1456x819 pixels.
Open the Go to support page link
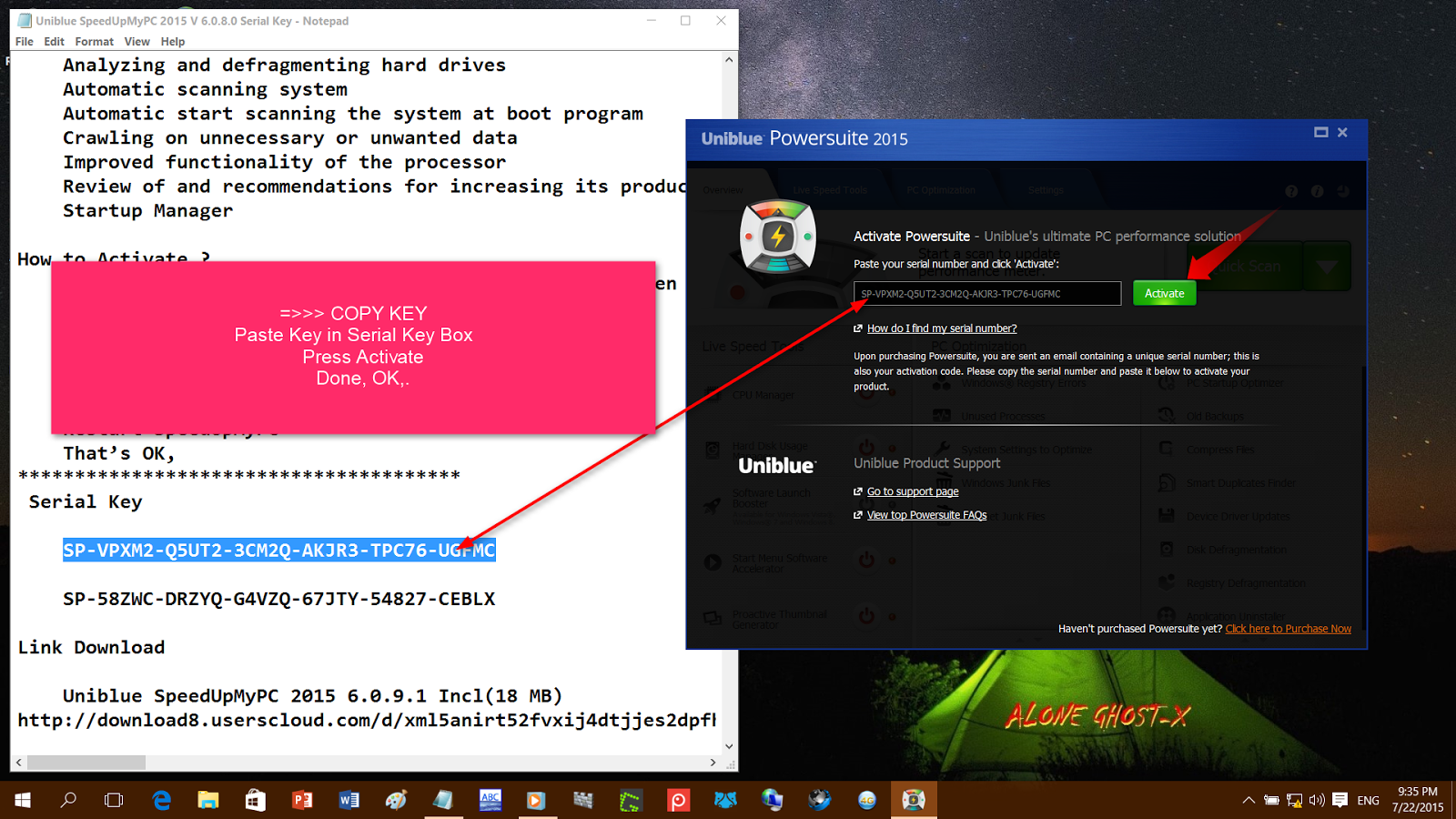pyautogui.click(x=912, y=490)
